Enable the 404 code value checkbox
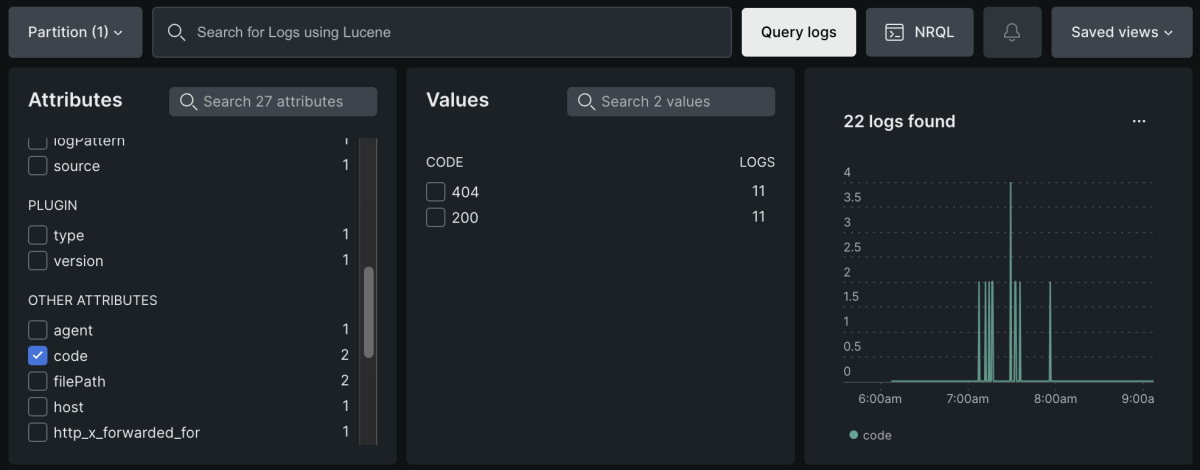The width and height of the screenshot is (1200, 470). point(436,192)
